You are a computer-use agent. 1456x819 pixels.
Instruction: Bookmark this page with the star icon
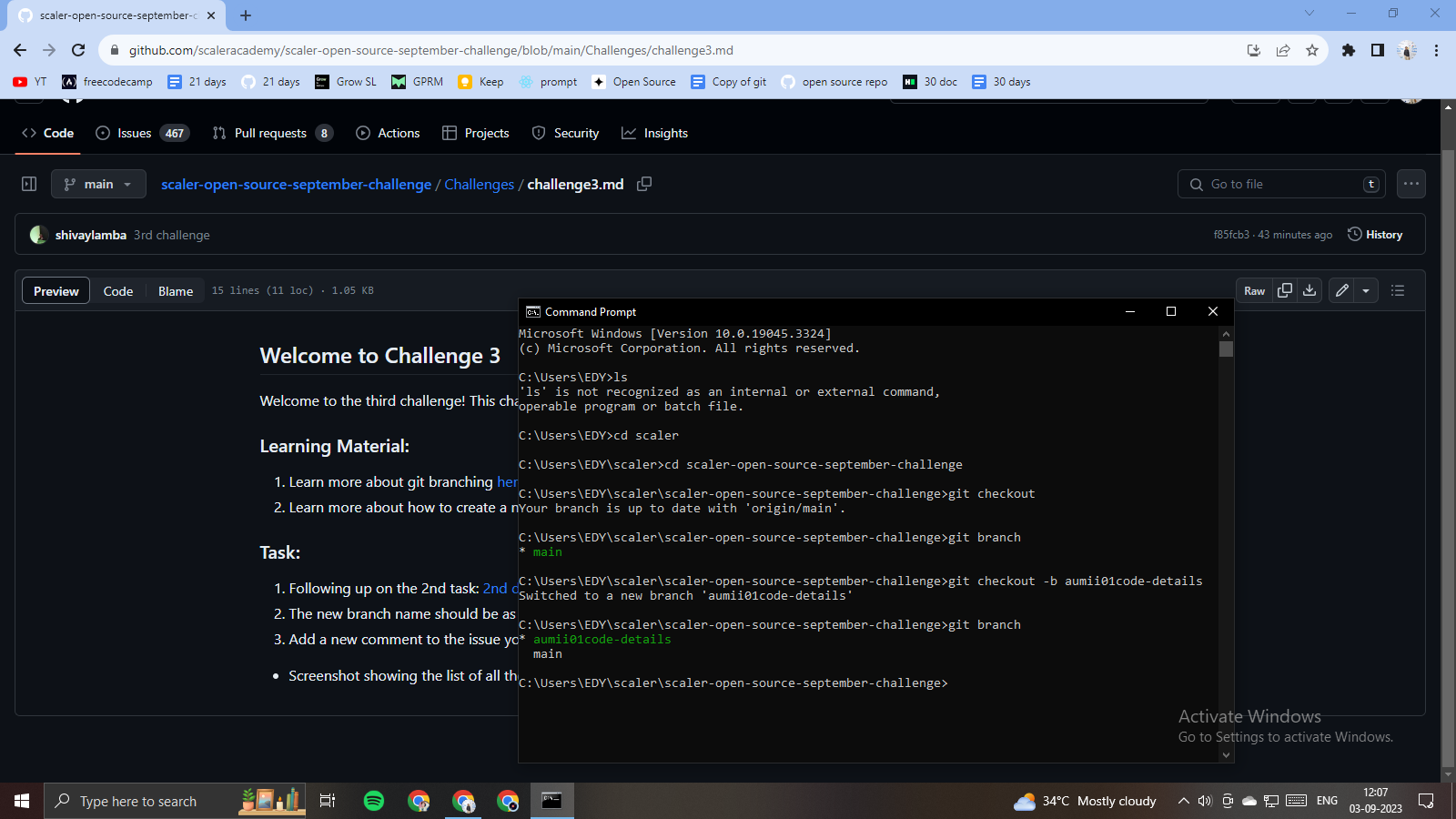click(1313, 51)
